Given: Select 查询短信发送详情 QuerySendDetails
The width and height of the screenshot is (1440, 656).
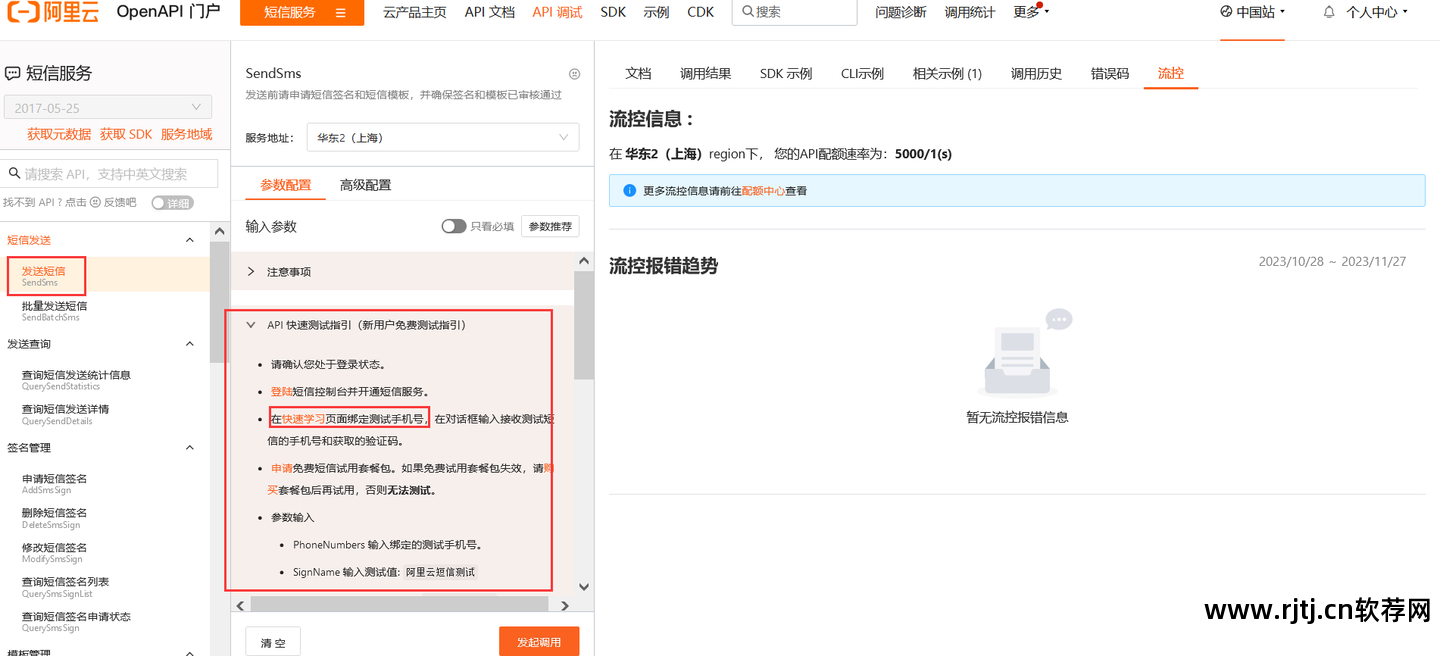Looking at the screenshot, I should pos(65,414).
